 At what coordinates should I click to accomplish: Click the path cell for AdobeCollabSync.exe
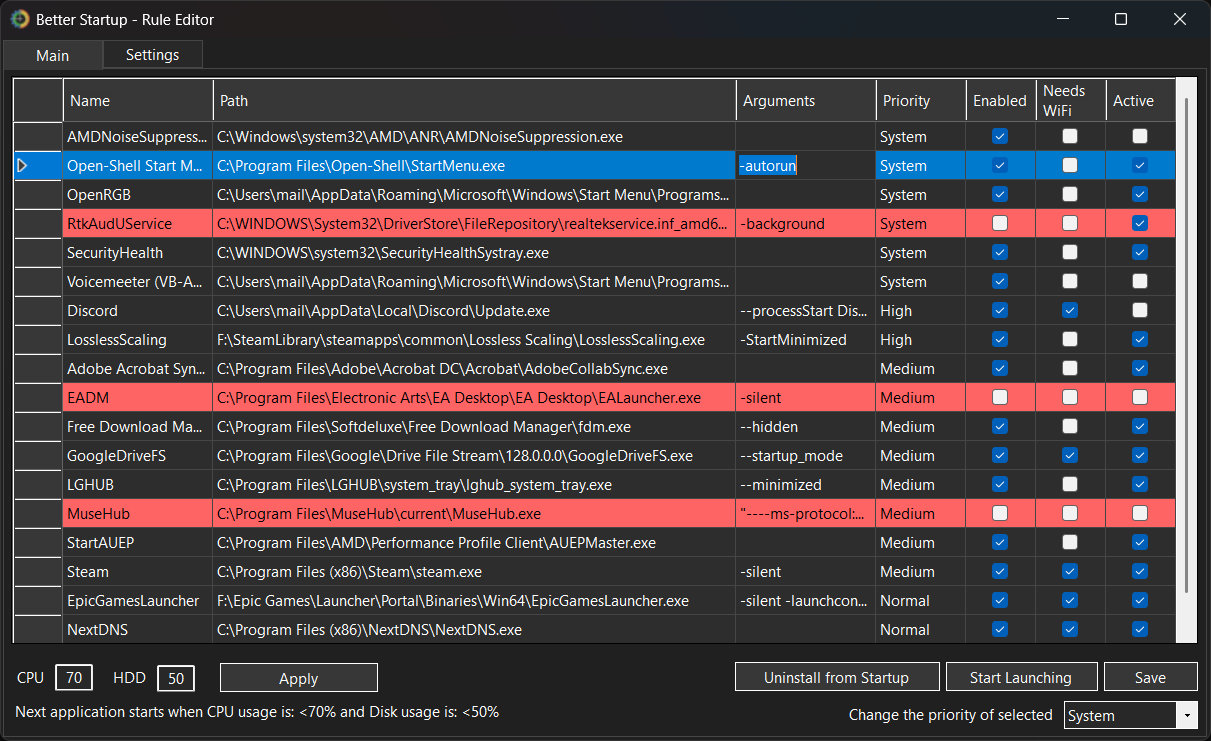coord(474,369)
